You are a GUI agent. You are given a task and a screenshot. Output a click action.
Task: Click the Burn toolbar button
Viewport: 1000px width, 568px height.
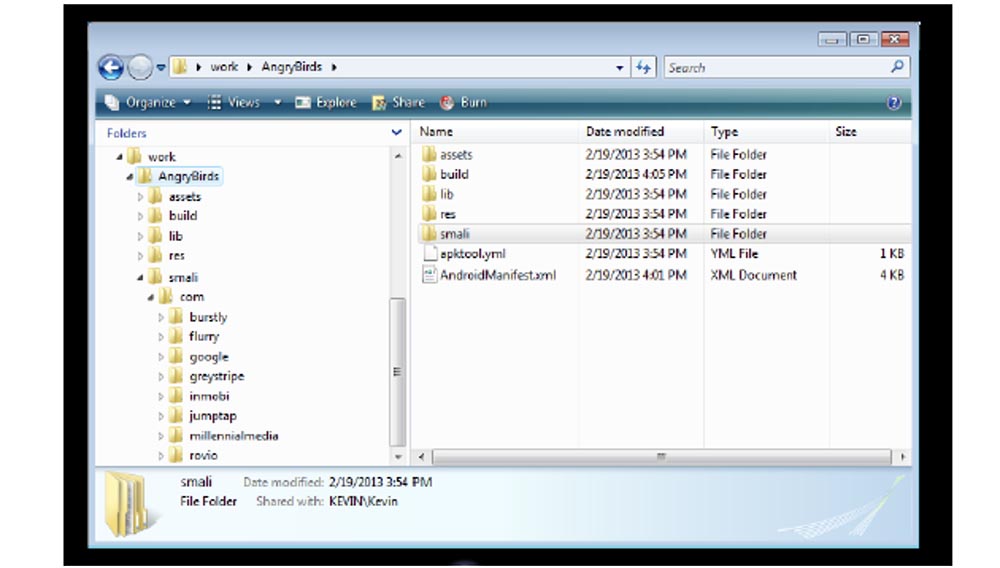tap(464, 102)
